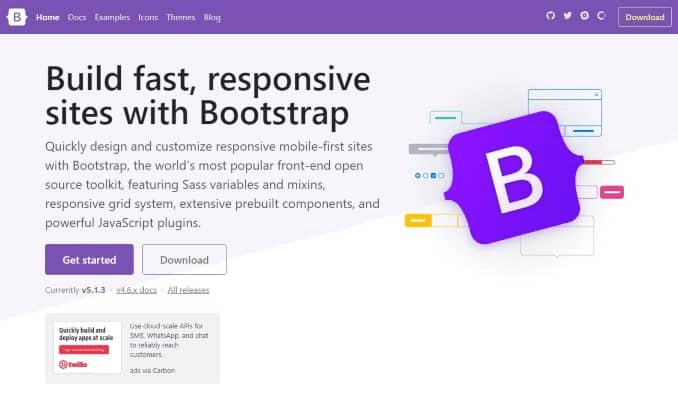
Task: Click the Bootstrap logo in navbar
Action: click(18, 17)
